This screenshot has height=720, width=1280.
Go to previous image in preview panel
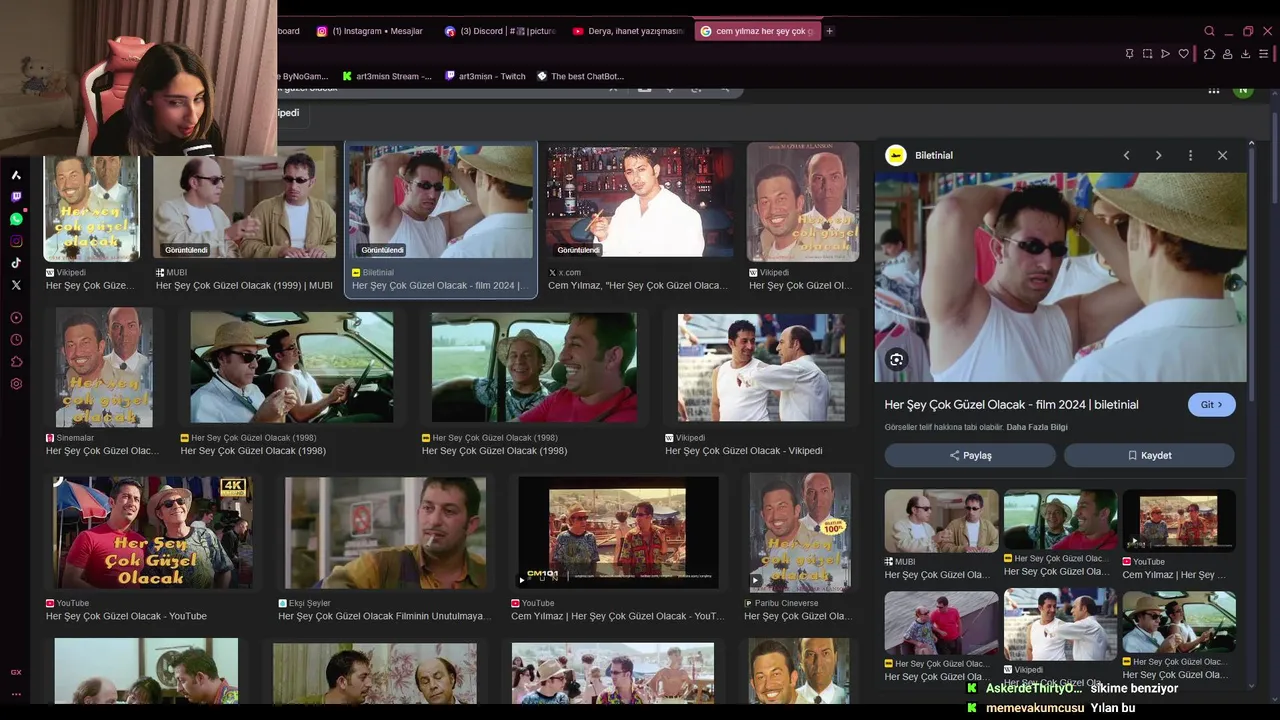click(1126, 155)
